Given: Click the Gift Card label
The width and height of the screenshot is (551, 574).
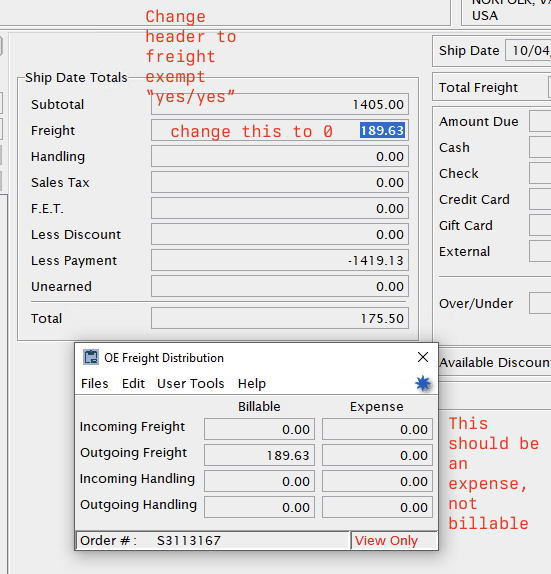Looking at the screenshot, I should pos(466,226).
